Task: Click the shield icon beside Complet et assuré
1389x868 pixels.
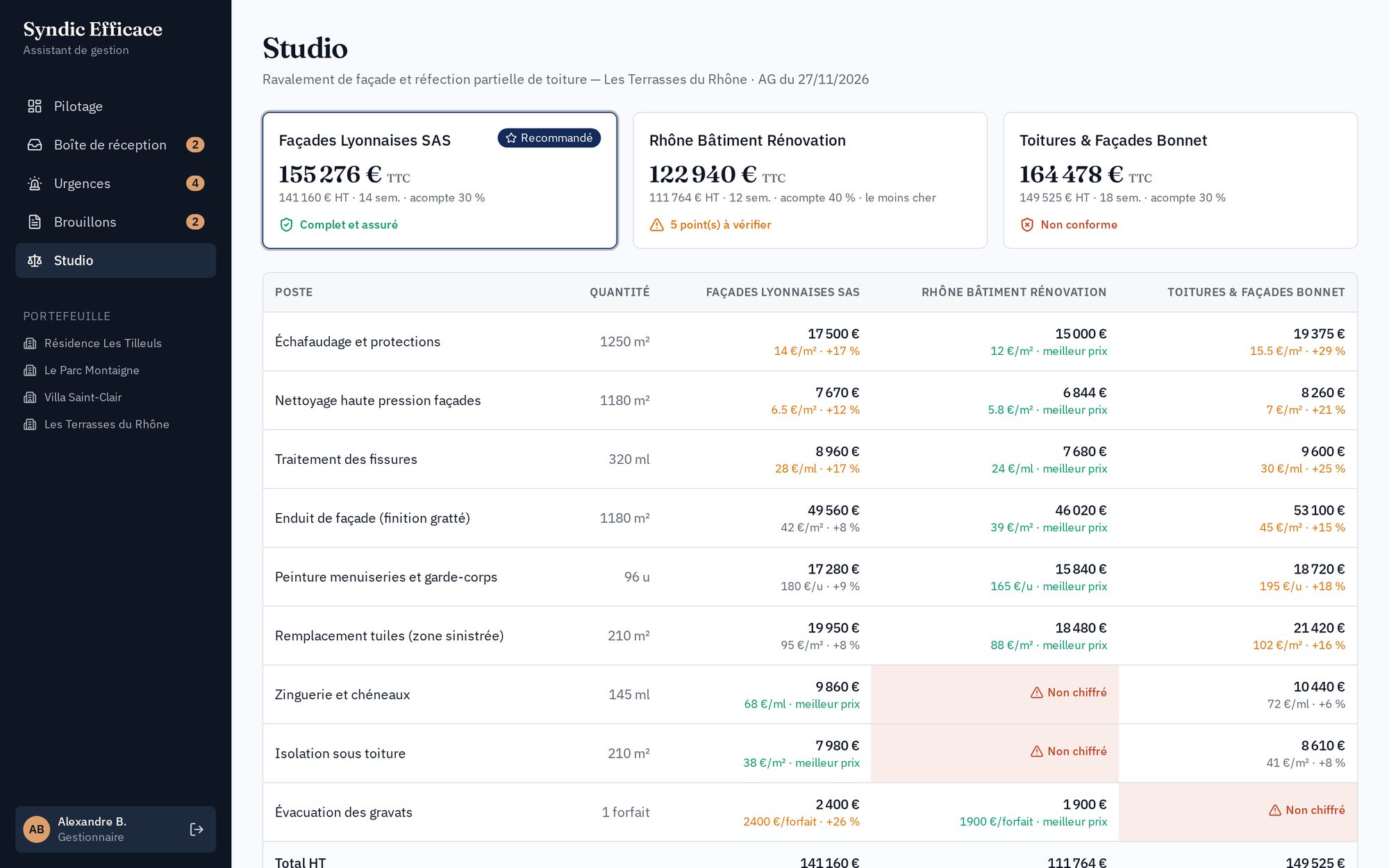Action: 286,224
